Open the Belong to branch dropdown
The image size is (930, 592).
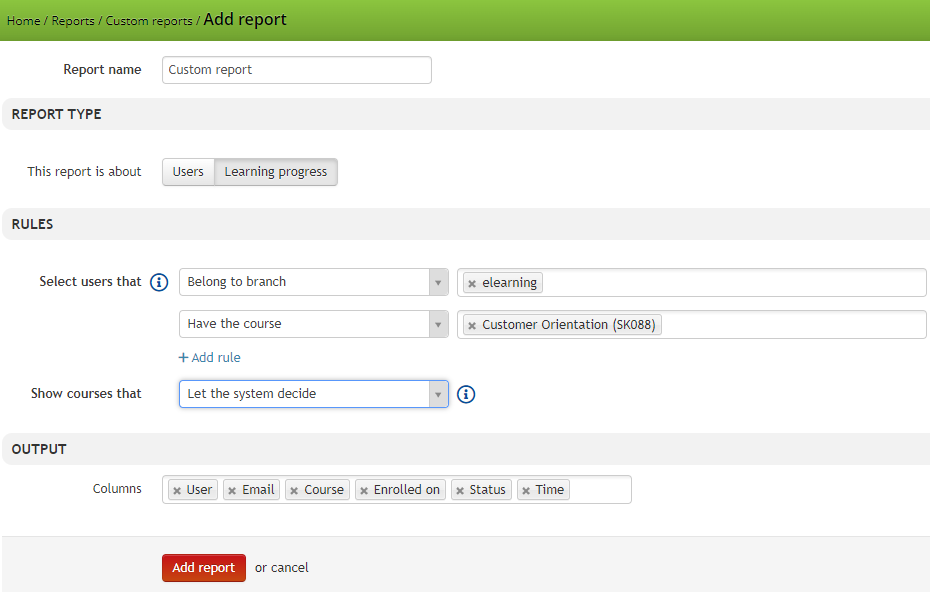[314, 282]
